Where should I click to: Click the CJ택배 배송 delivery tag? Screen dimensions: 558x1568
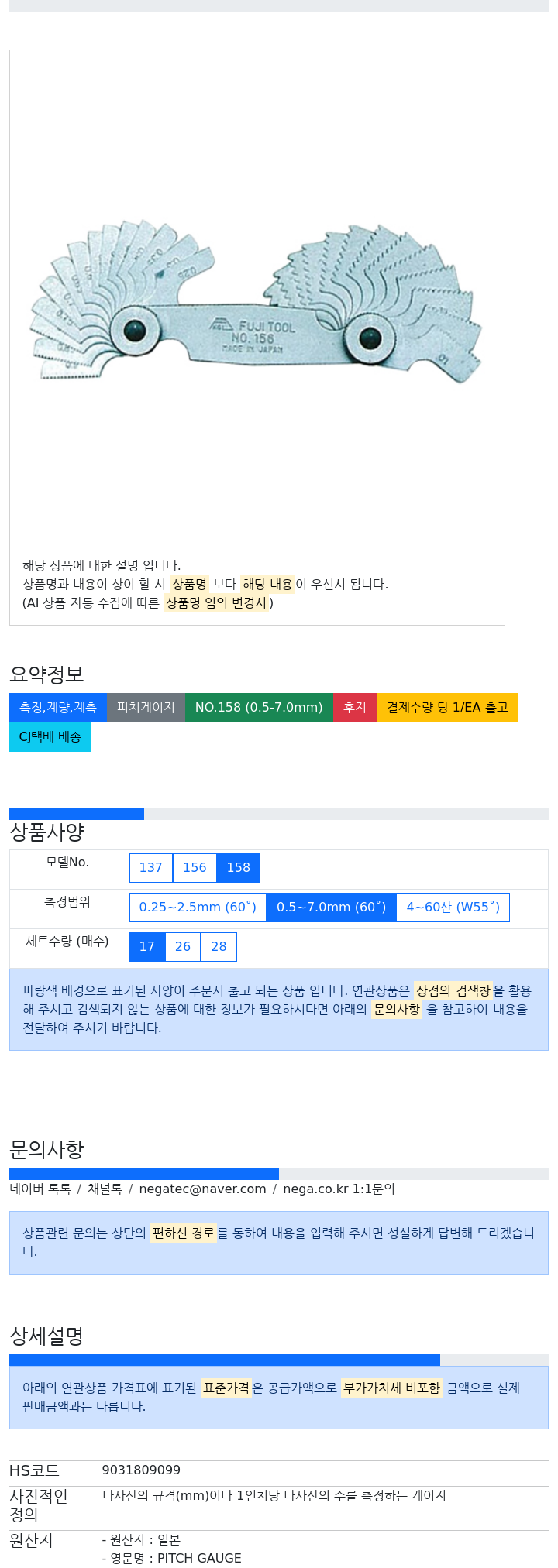50,737
